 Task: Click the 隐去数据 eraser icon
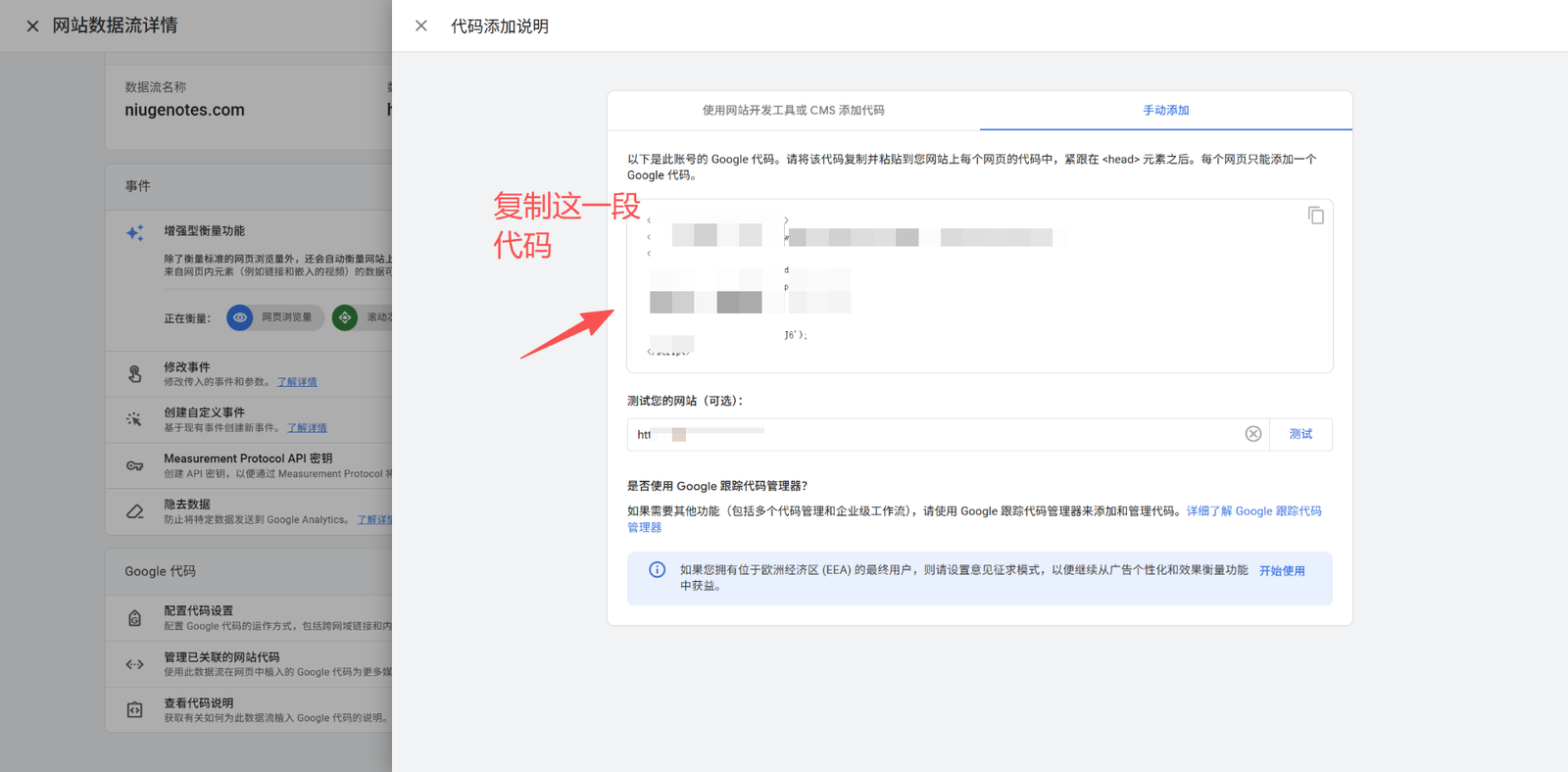pos(135,511)
